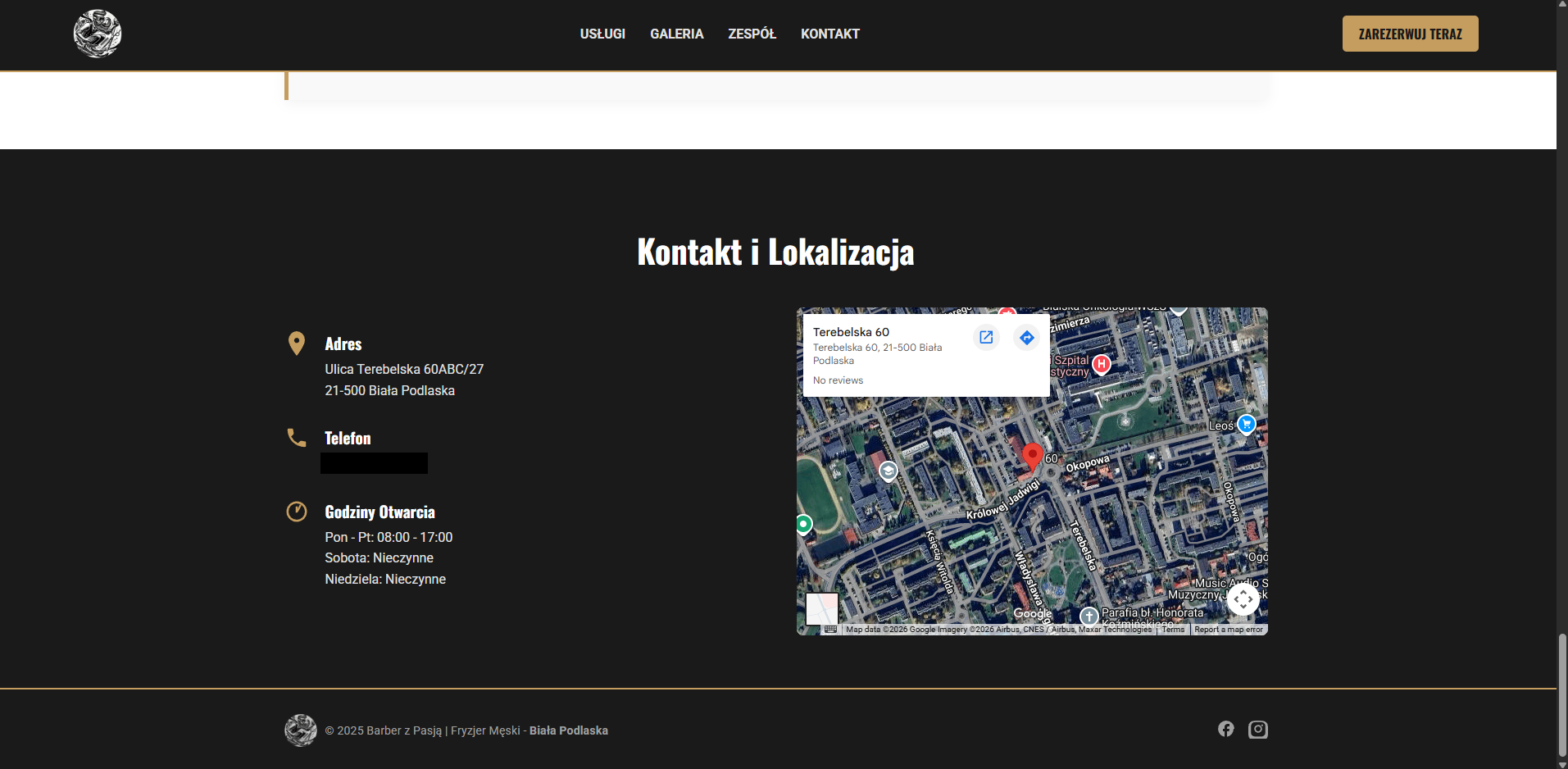
Task: Click the shopping cart marker near Leoś
Action: coord(1247,424)
